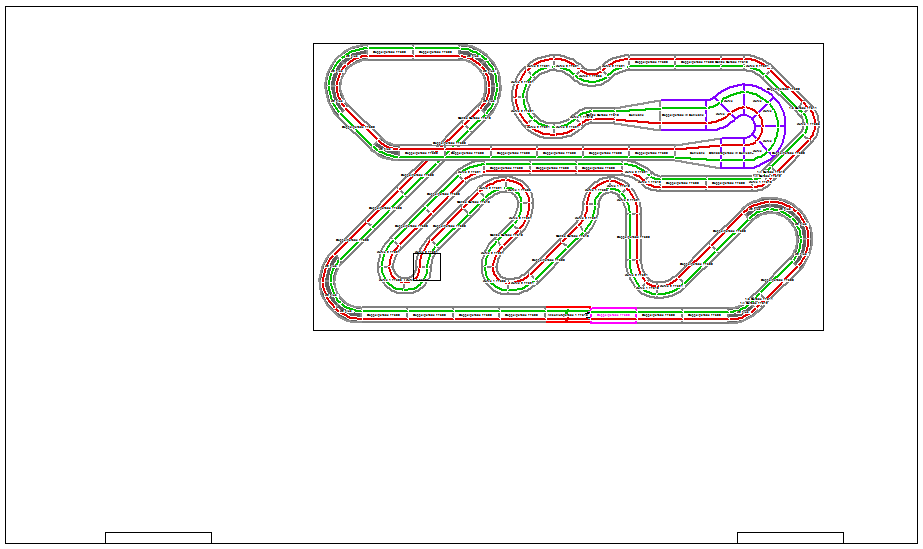
Task: Click the rounded left end of the top-middle loop
Action: click(522, 98)
